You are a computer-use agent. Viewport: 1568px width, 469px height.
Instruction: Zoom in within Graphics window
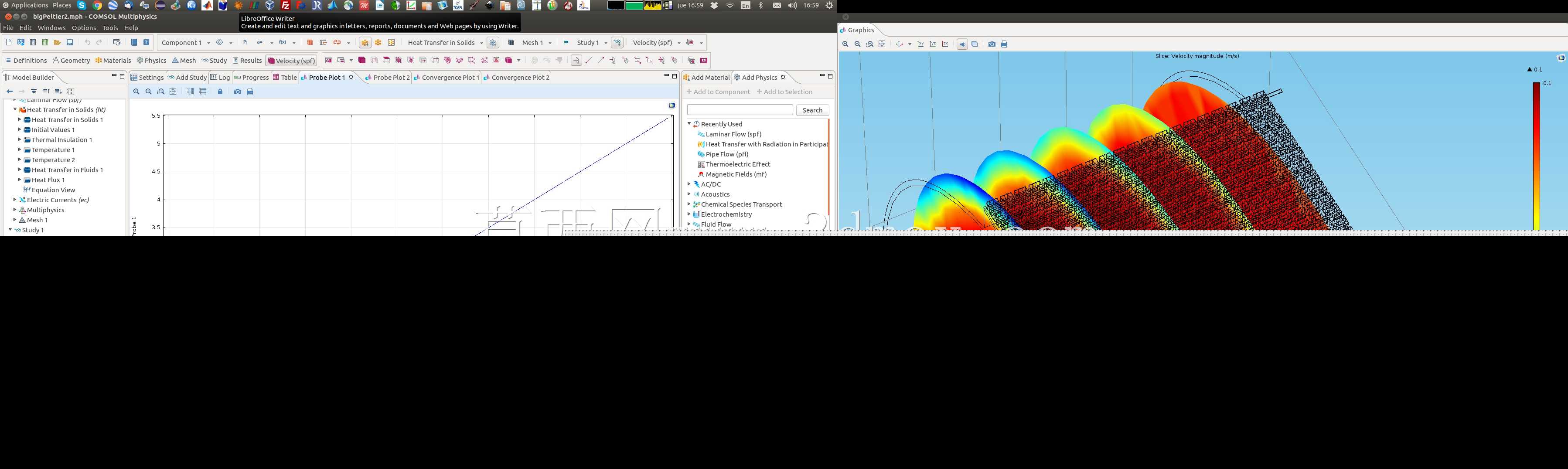(845, 44)
